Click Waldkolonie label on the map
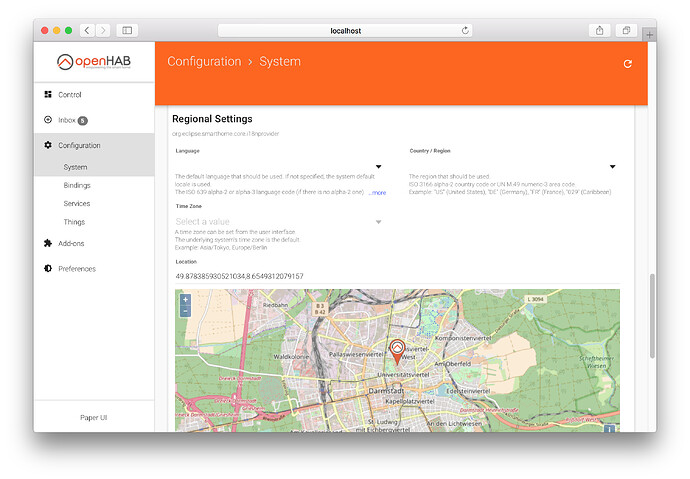The width and height of the screenshot is (690, 479). click(x=291, y=357)
